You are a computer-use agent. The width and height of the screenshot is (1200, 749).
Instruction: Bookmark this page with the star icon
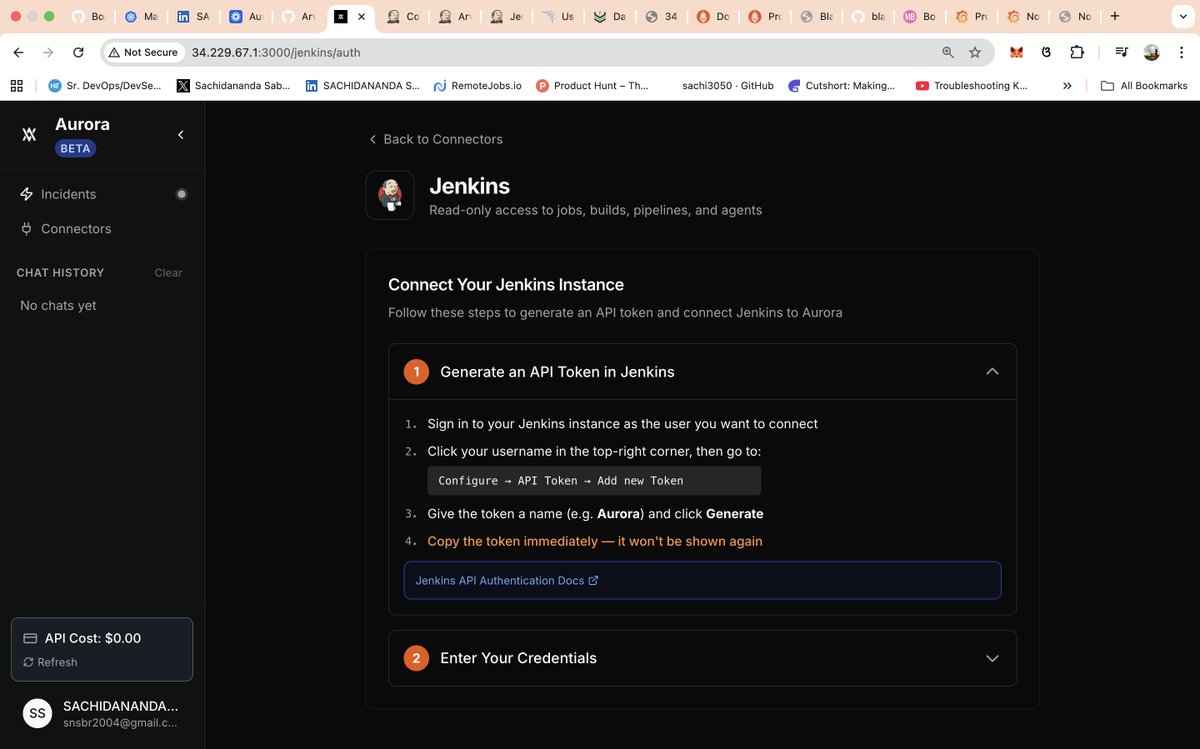(x=975, y=52)
